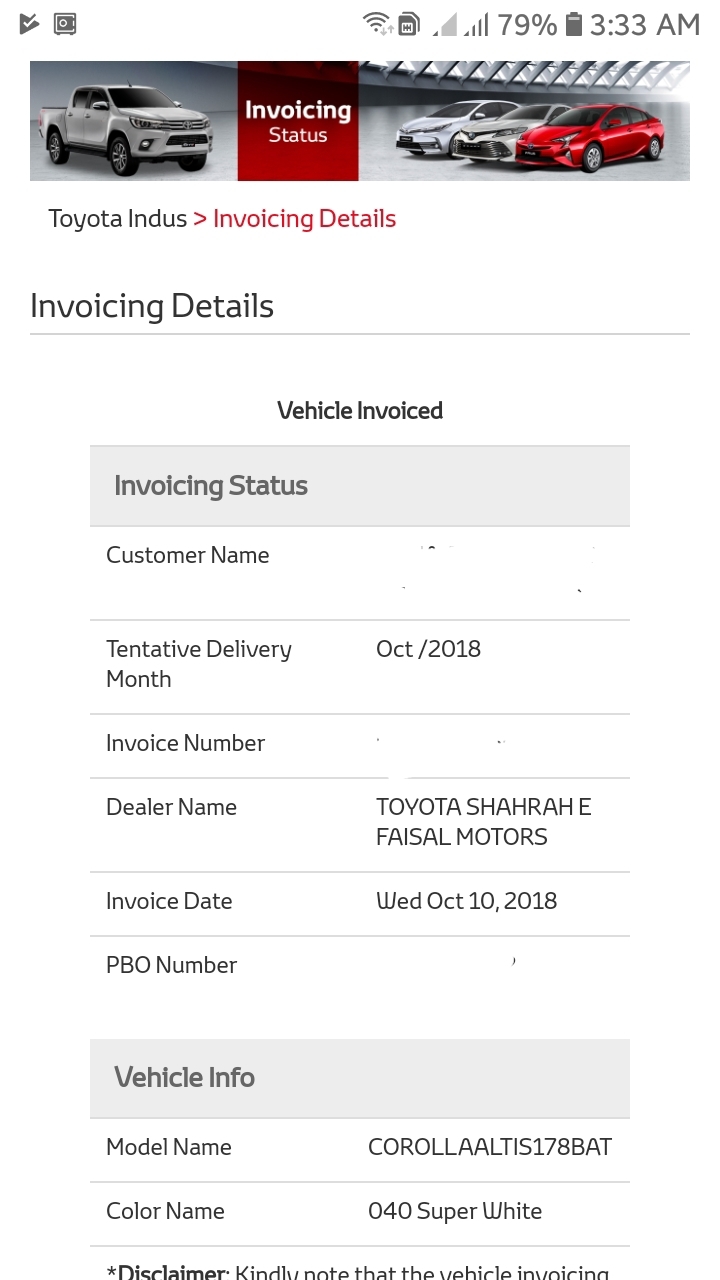Tap the safe-box notification icon
The height and width of the screenshot is (1280, 720).
click(65, 23)
